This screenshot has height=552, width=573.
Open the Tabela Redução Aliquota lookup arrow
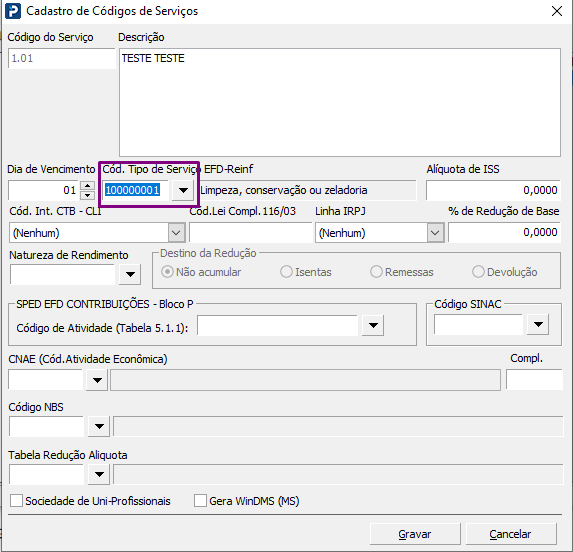click(x=99, y=474)
